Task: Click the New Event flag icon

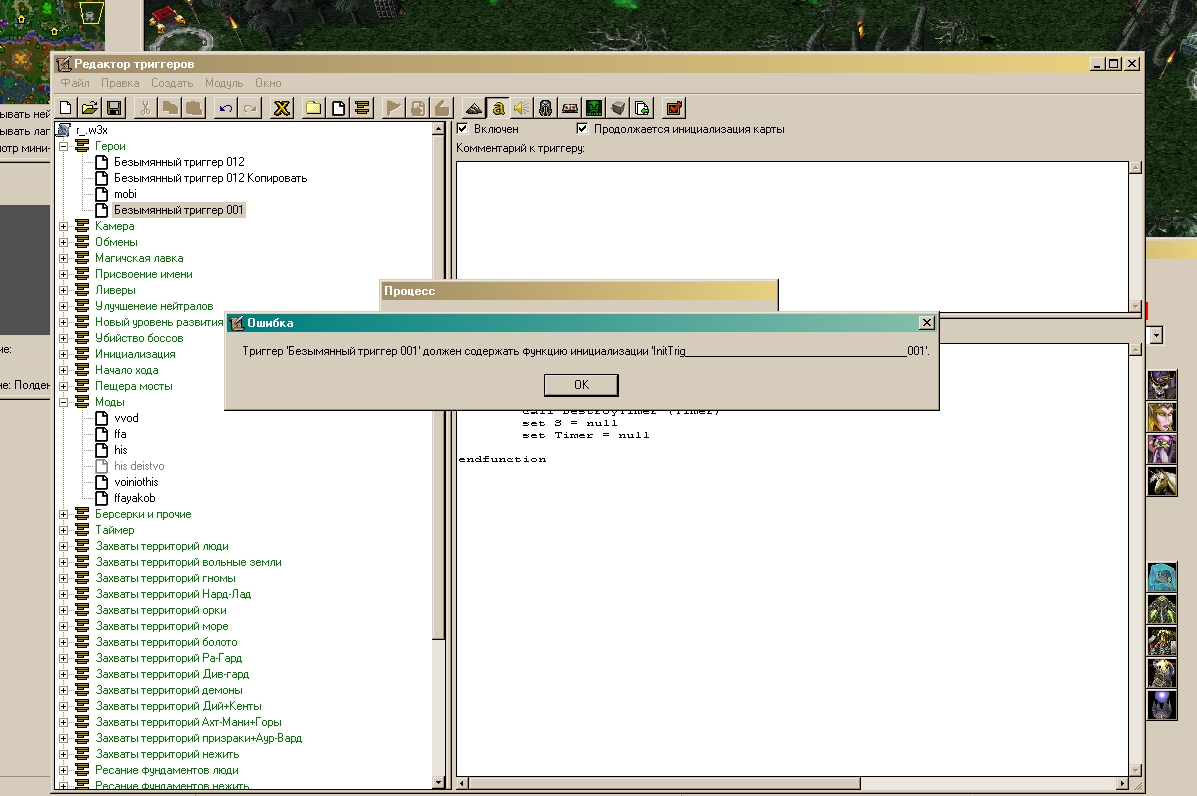Action: click(393, 108)
